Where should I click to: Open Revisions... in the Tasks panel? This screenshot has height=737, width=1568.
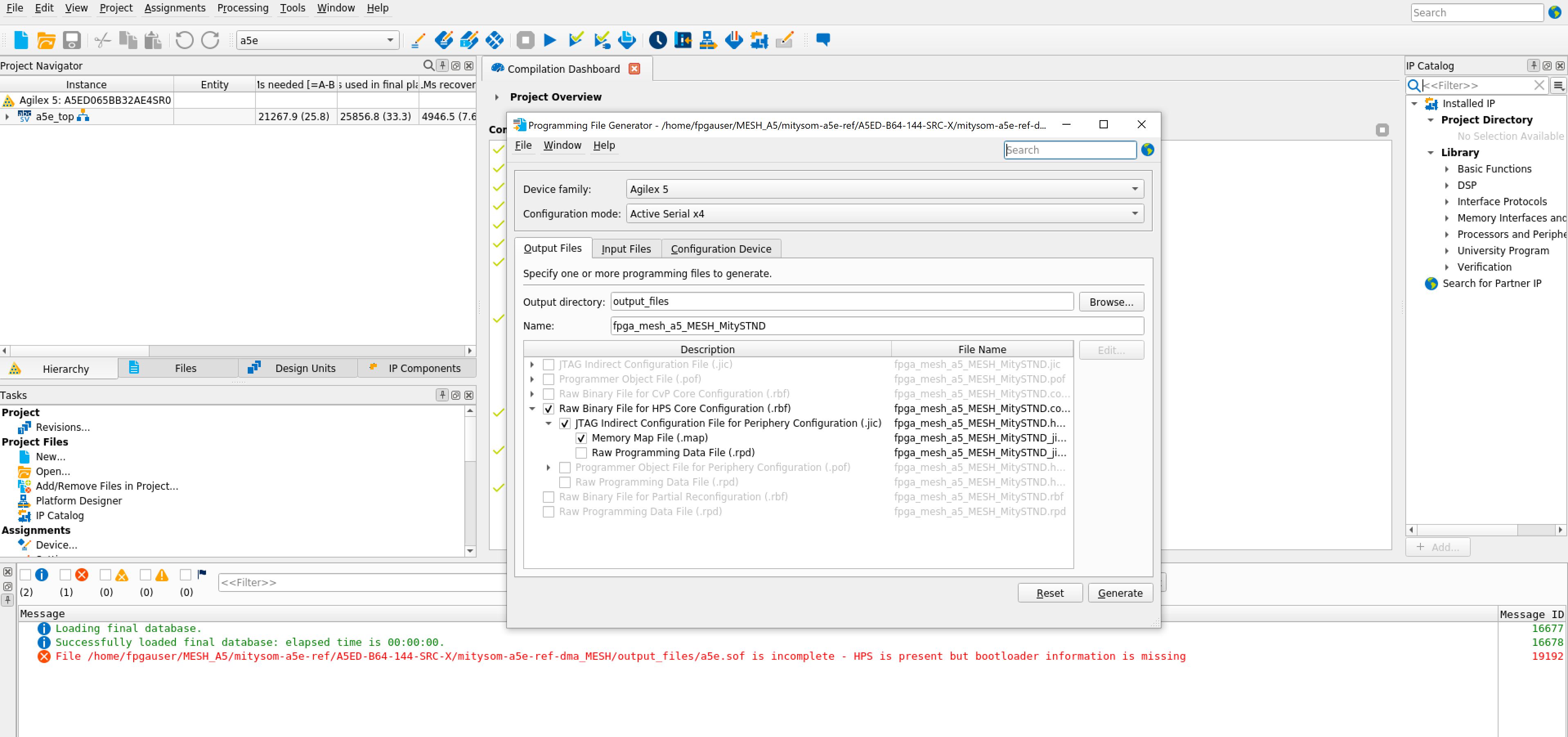[62, 427]
